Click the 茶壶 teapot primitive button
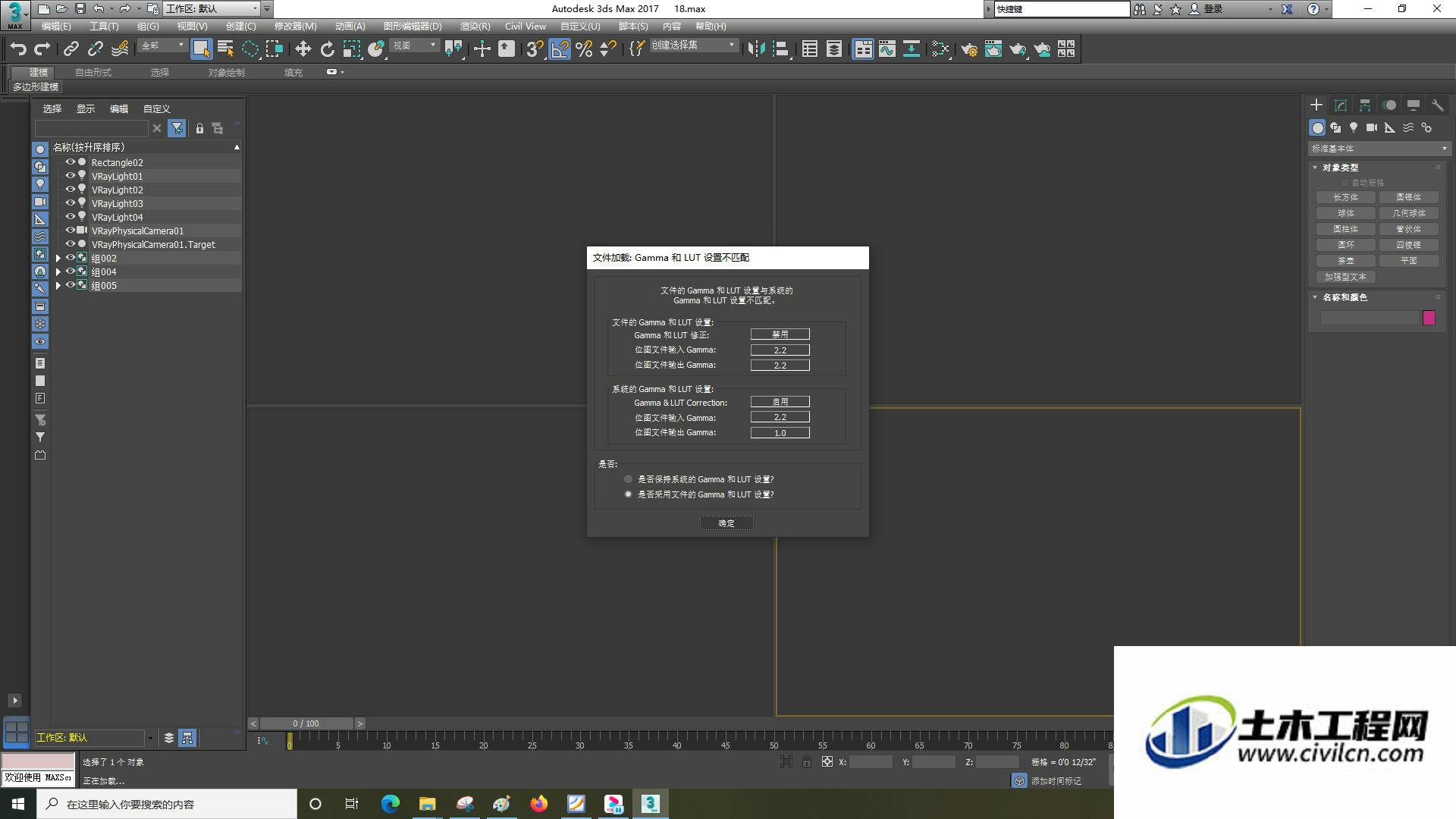 (x=1346, y=261)
